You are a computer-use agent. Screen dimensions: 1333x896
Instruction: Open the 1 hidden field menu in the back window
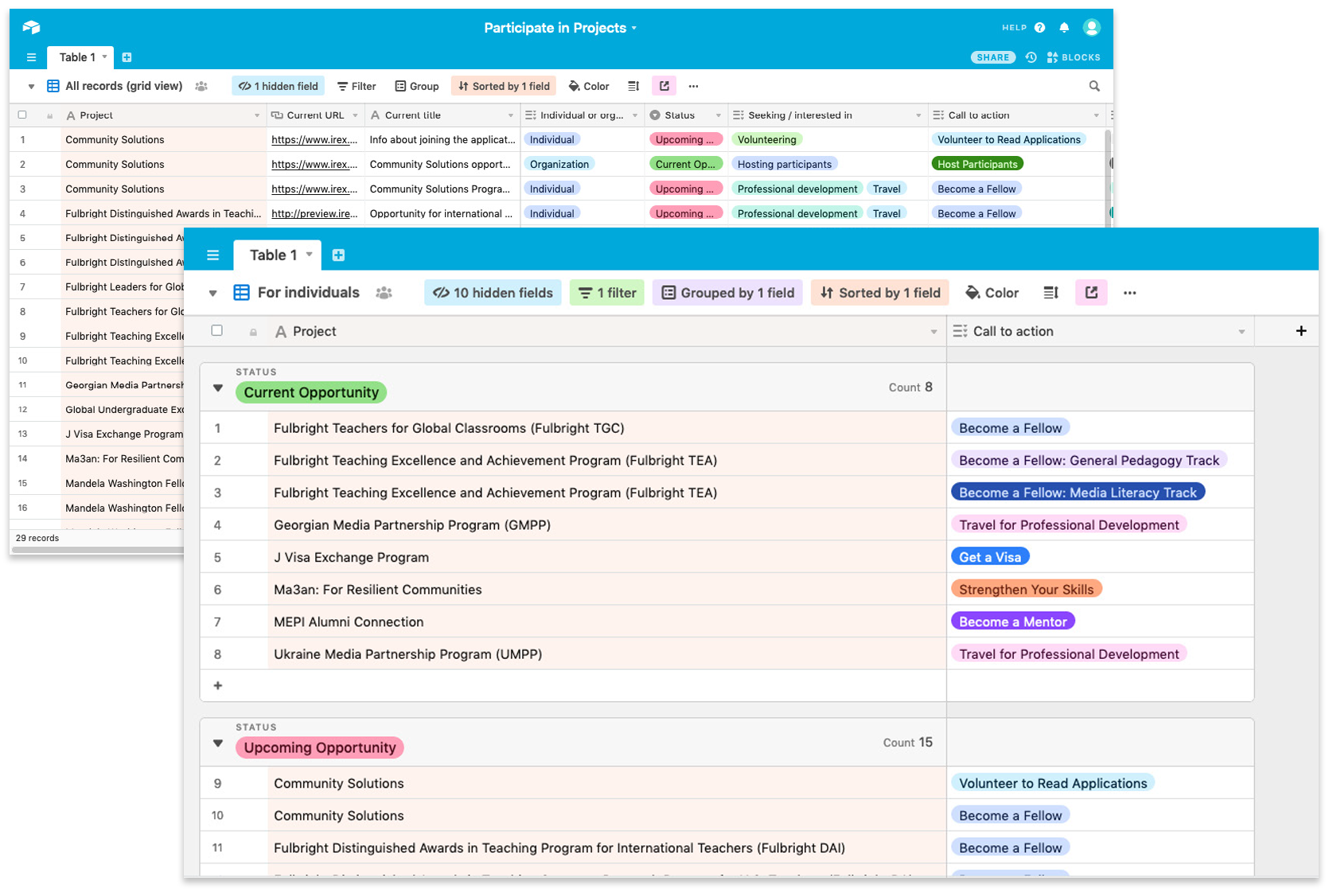279,86
